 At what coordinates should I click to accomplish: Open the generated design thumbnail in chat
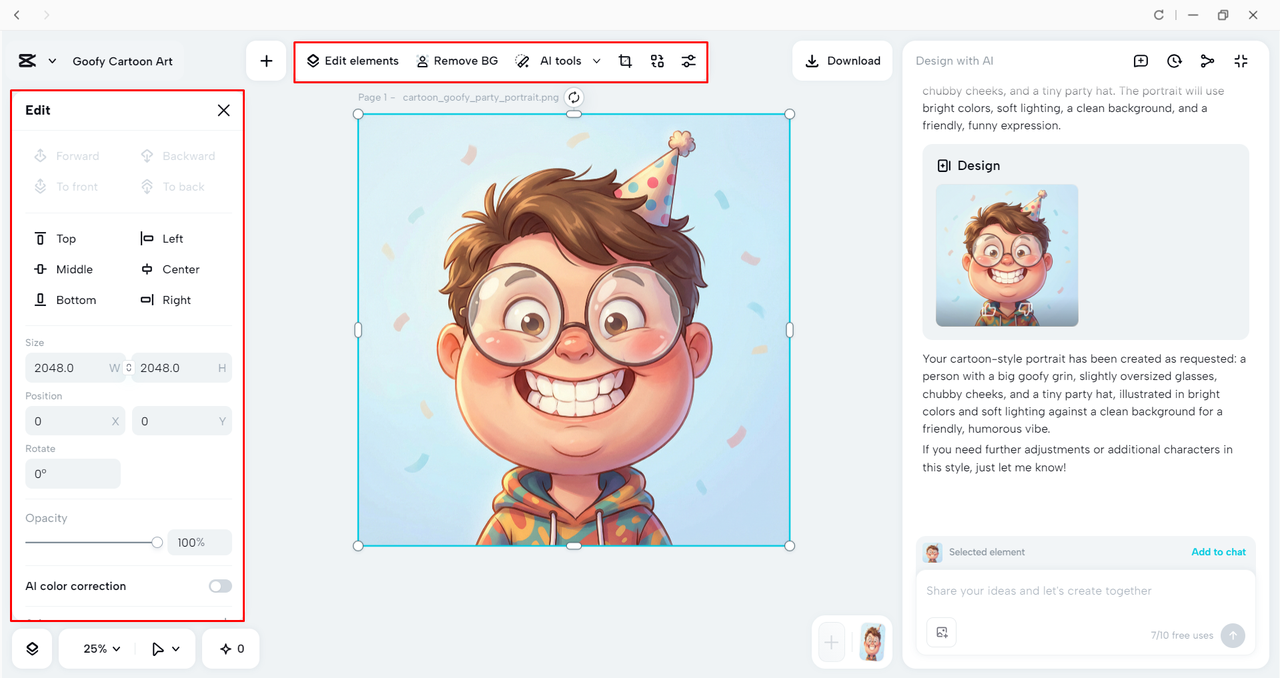click(1007, 255)
